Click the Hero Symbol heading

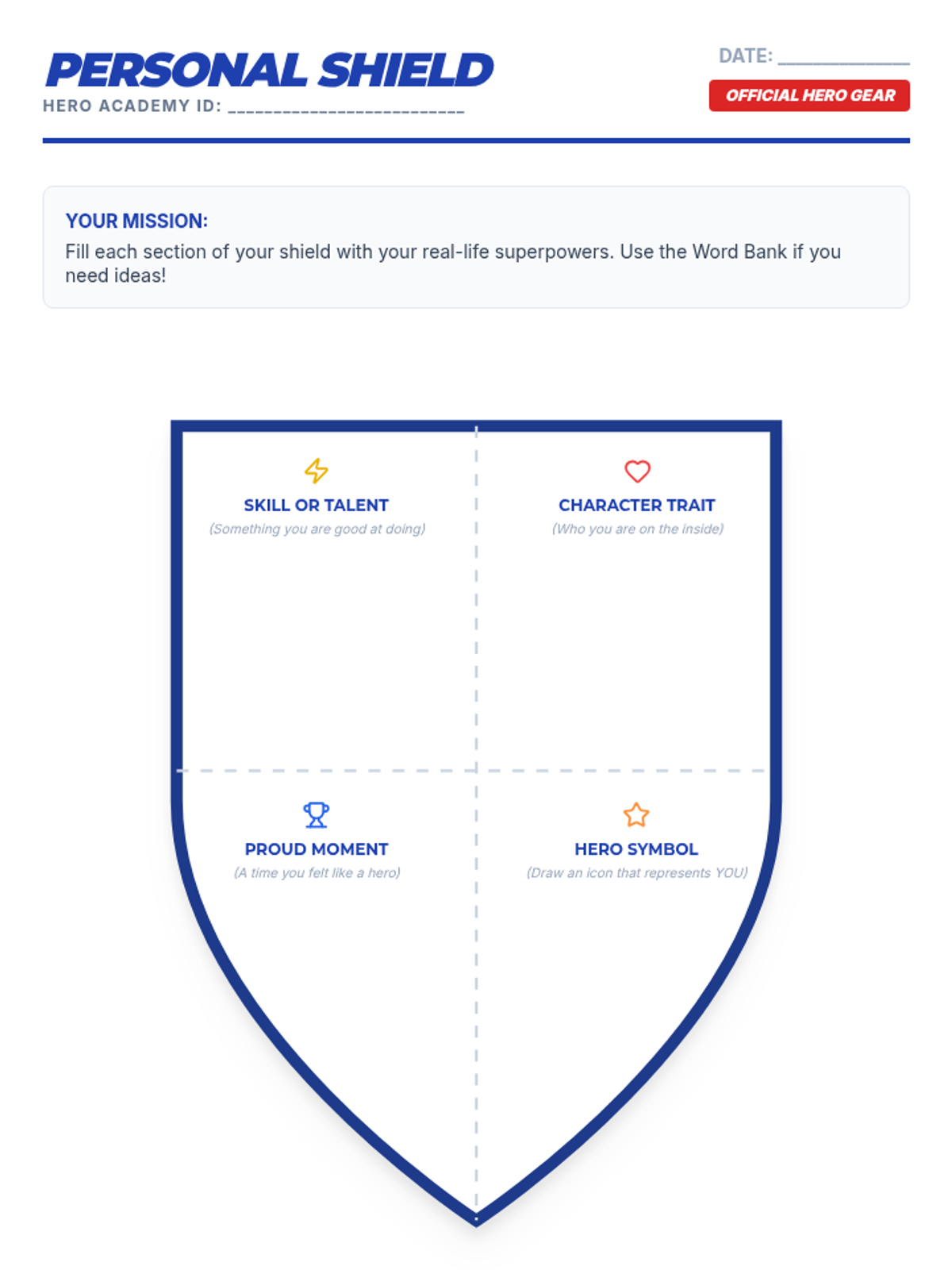click(x=636, y=849)
